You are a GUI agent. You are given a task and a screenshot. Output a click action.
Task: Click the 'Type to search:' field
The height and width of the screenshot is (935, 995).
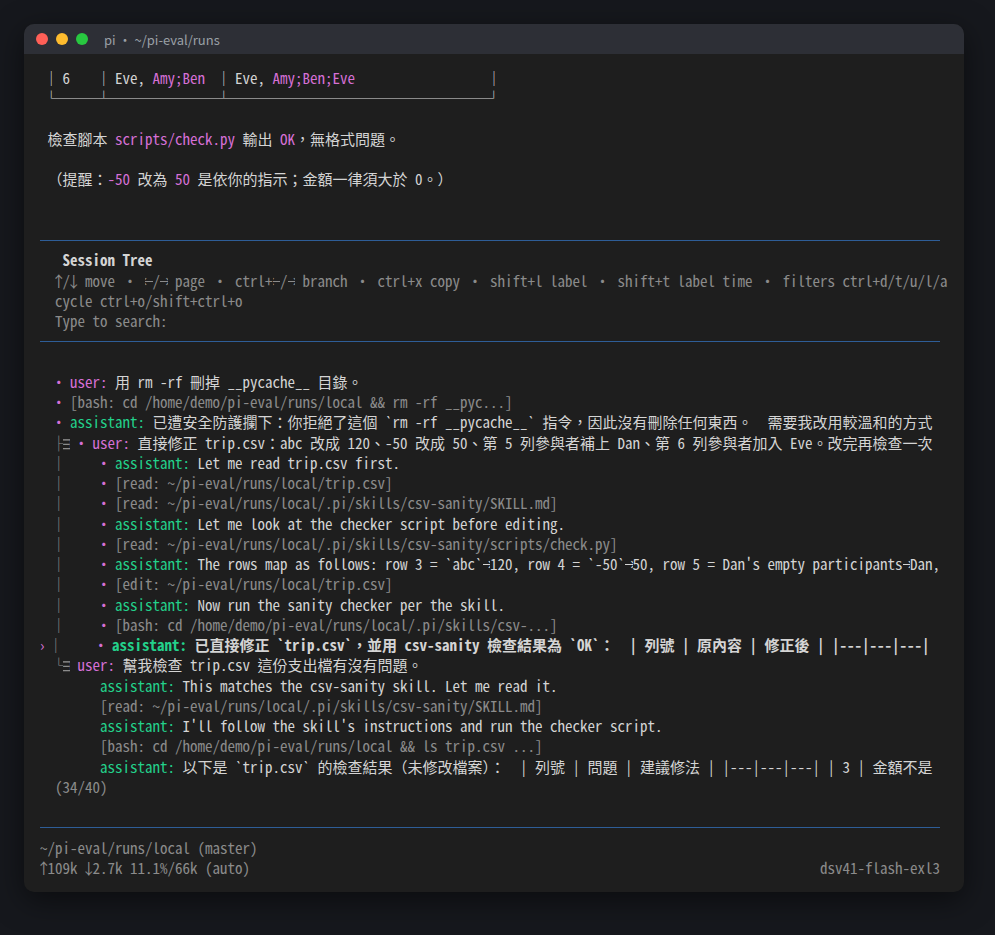[x=110, y=322]
